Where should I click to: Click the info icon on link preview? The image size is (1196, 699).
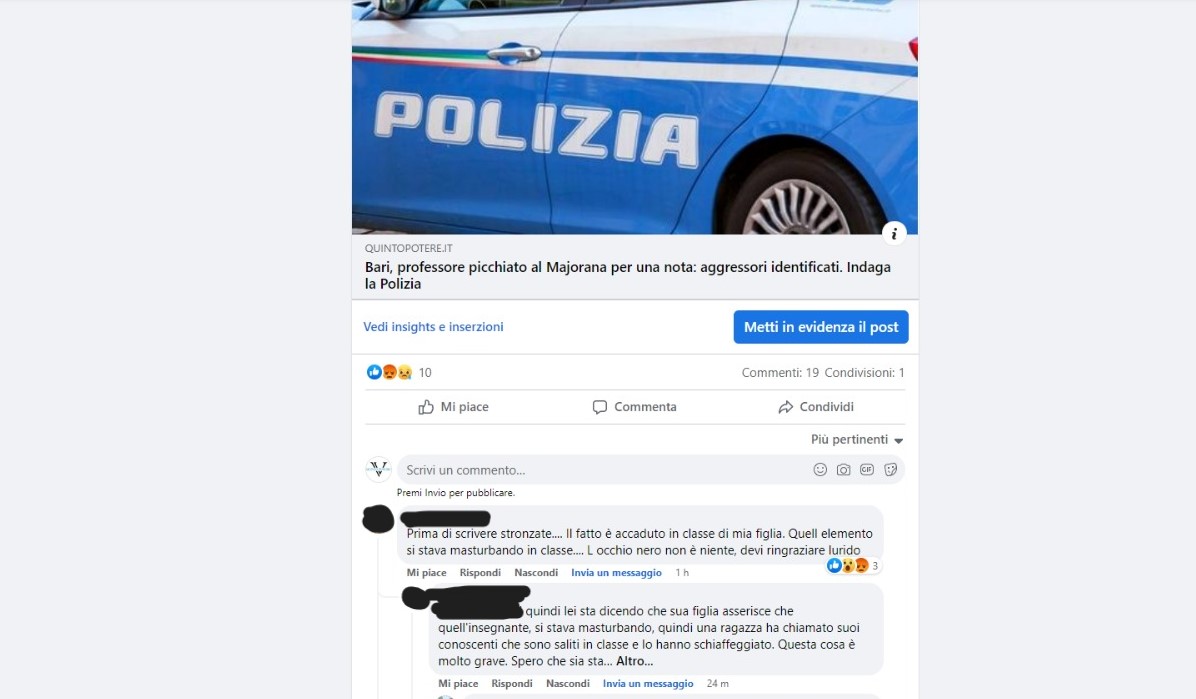(894, 234)
